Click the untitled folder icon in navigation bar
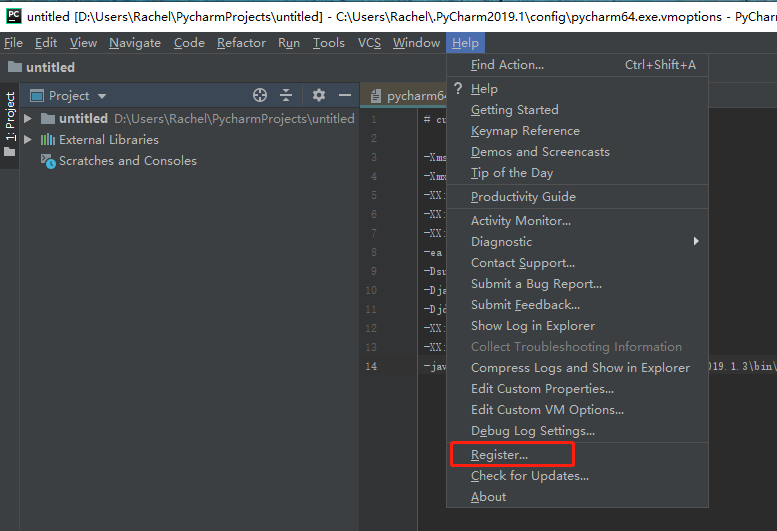Screen dimensions: 777x531 15,67
